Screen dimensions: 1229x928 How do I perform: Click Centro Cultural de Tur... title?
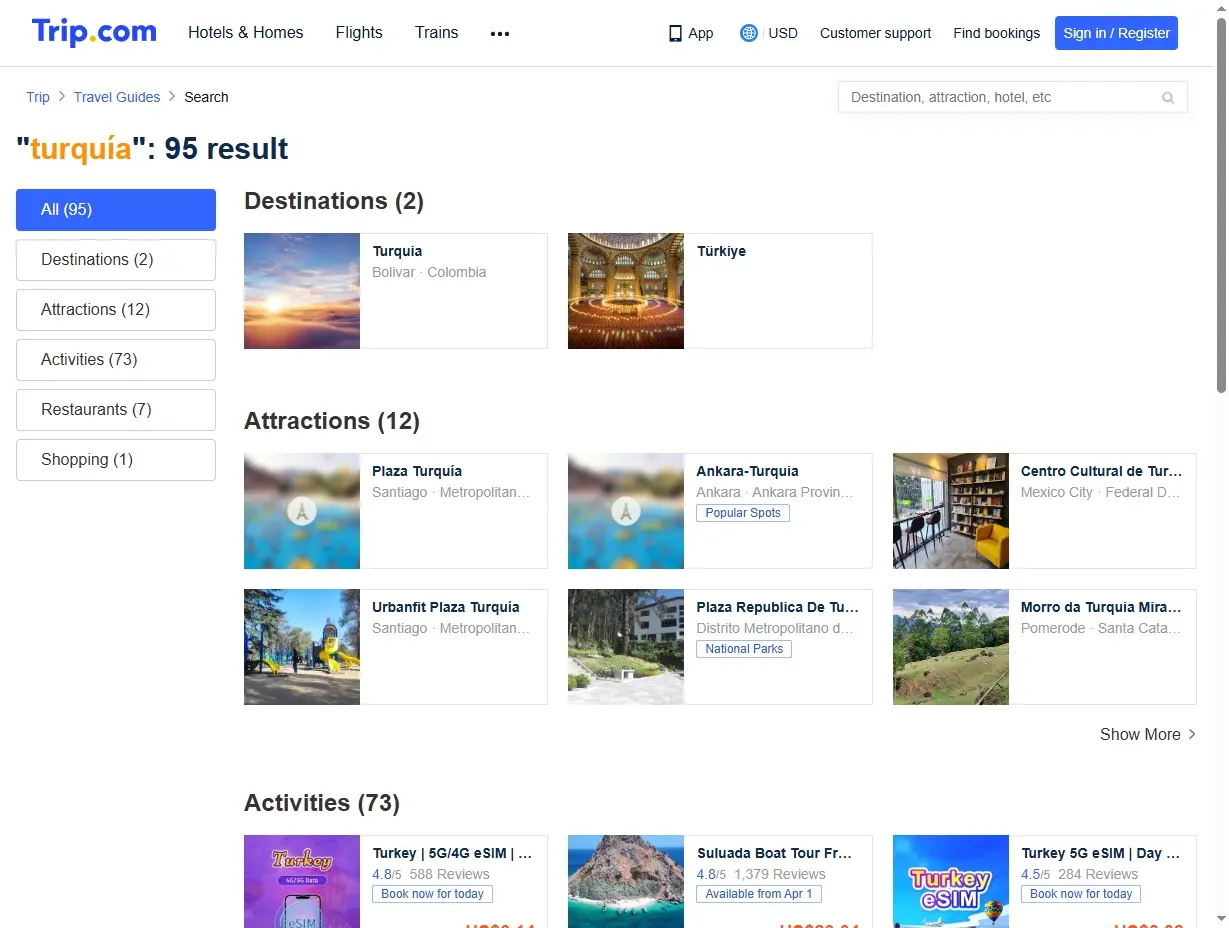(1101, 471)
